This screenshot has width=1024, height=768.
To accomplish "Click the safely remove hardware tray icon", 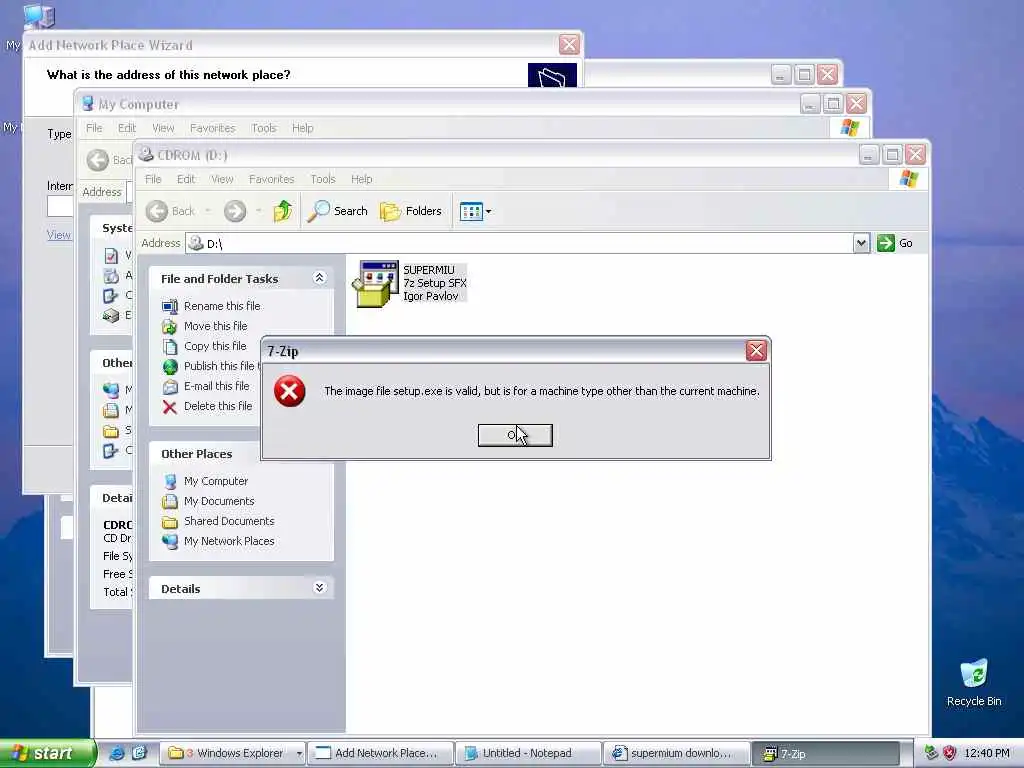I will pyautogui.click(x=931, y=753).
